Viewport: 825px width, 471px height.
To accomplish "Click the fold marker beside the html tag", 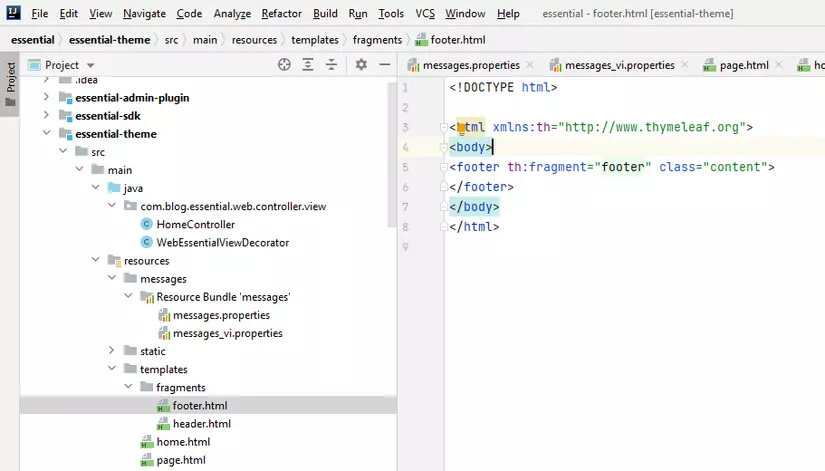I will (442, 127).
